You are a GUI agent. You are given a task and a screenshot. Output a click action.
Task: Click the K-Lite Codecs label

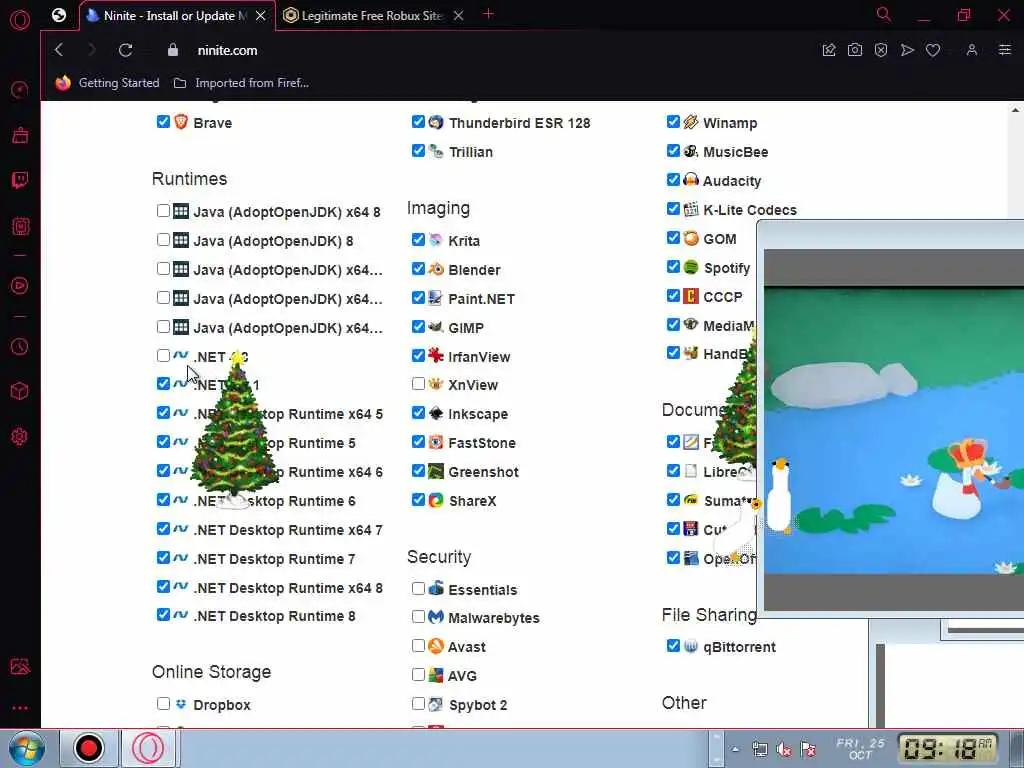(x=750, y=210)
